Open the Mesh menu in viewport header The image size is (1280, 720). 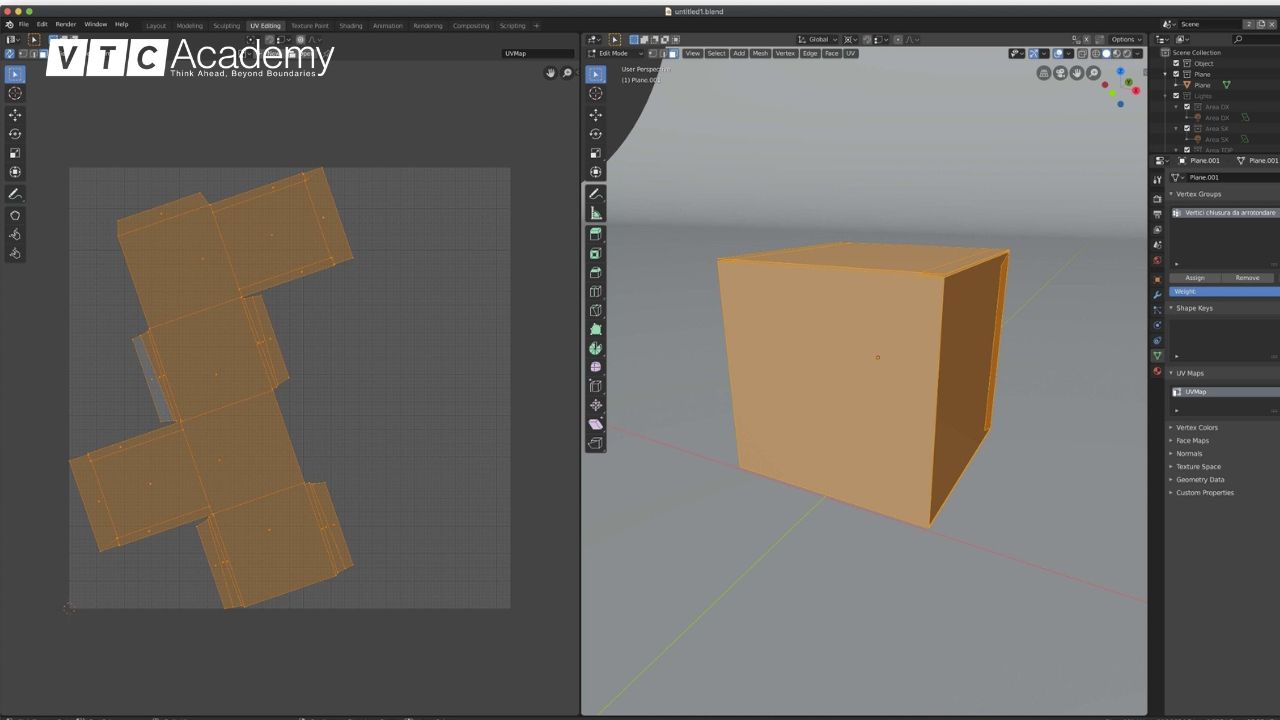click(760, 53)
